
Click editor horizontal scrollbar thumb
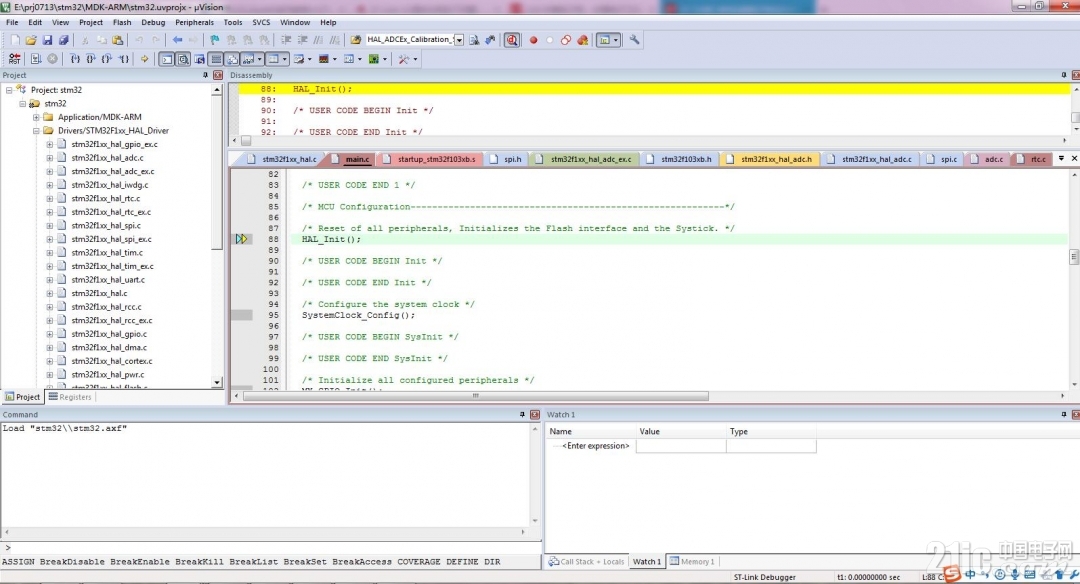click(475, 396)
